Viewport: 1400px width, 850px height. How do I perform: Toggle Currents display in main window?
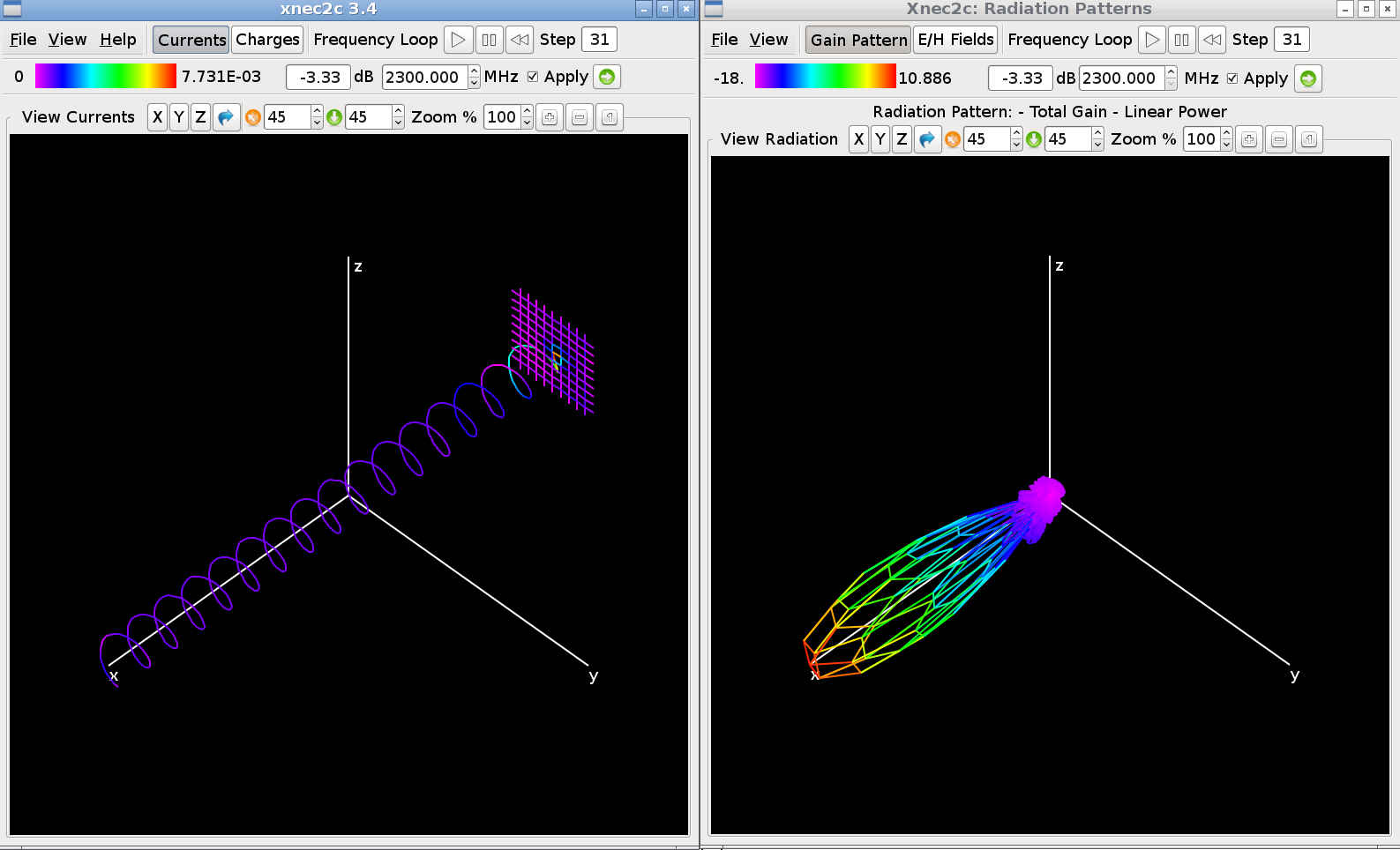[x=191, y=40]
